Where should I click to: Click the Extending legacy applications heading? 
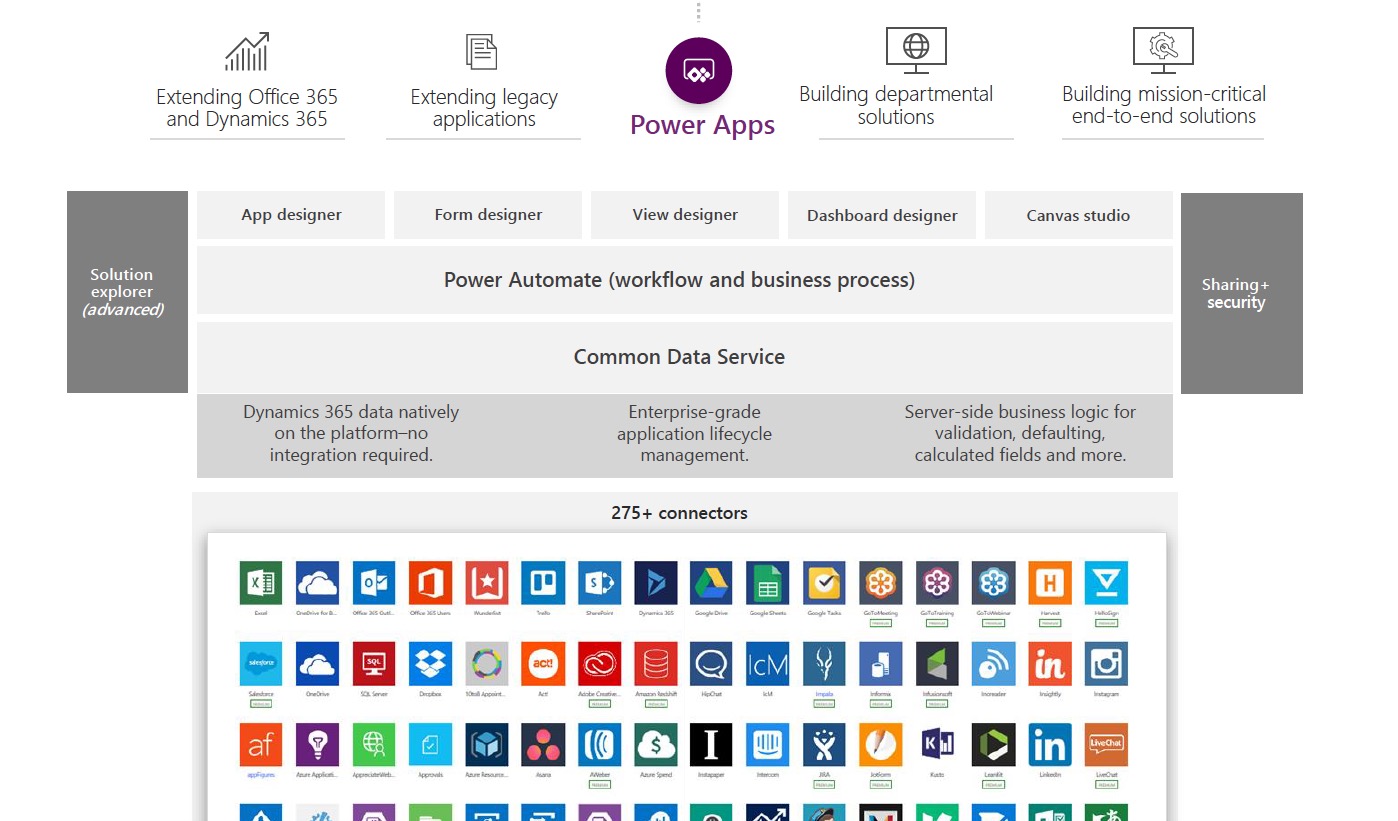484,108
